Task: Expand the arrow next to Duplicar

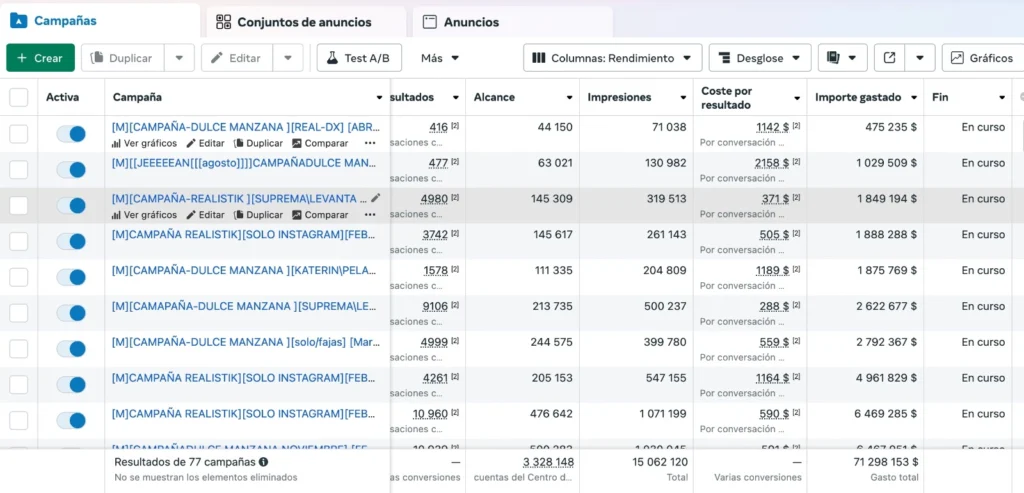Action: pos(179,58)
